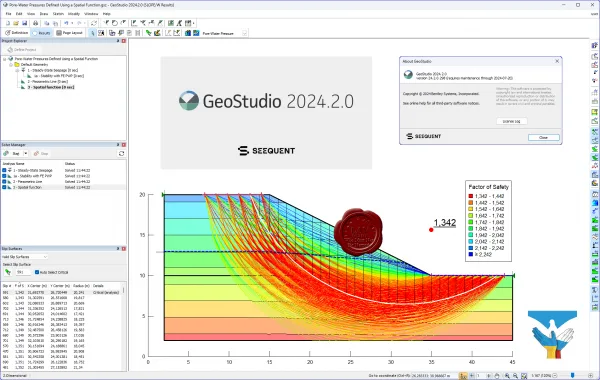The image size is (600, 380).
Task: Click the License Log button in About dialog
Action: (512, 121)
